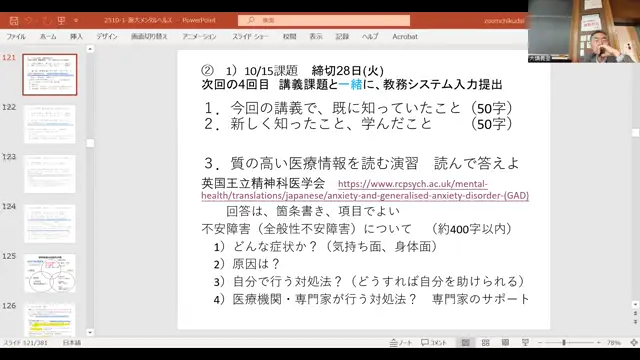Switch to Reading view icon

(x=505, y=343)
